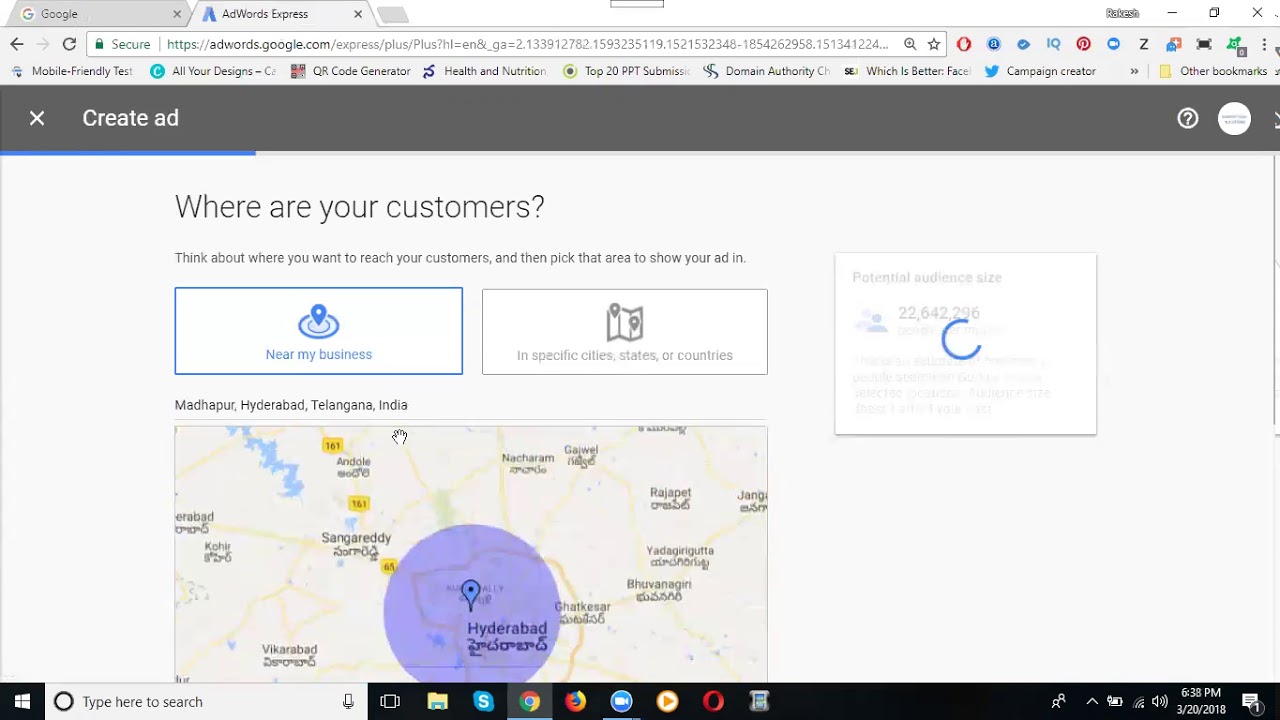The height and width of the screenshot is (720, 1280).
Task: Select the Near my business option
Action: point(318,331)
